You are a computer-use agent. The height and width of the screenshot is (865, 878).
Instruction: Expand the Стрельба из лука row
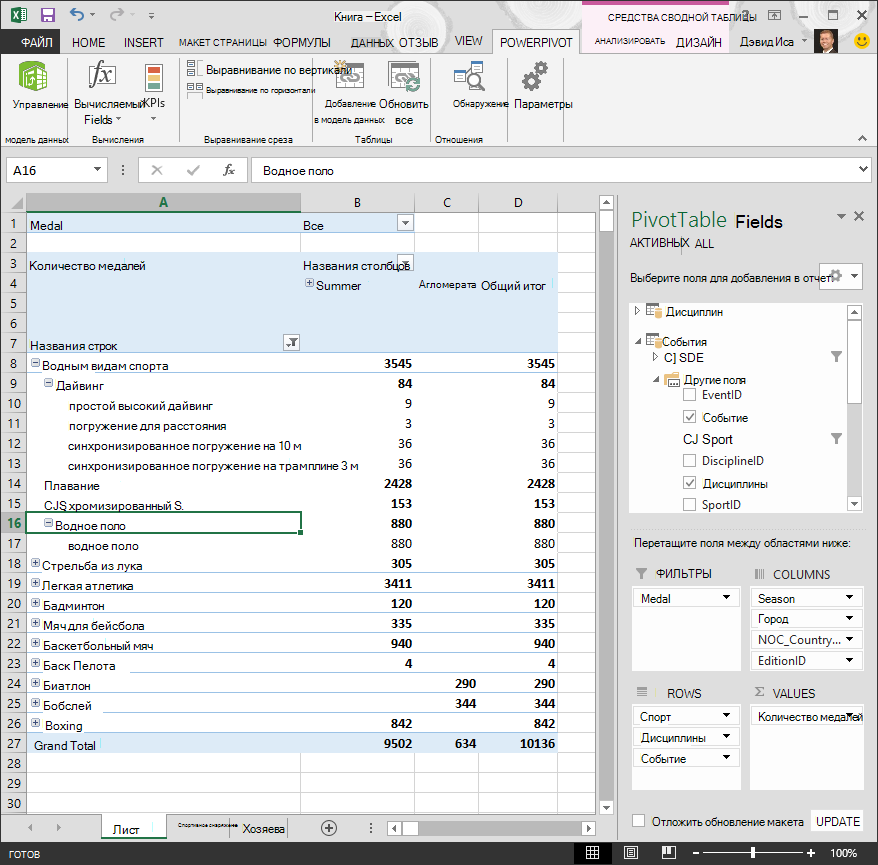35,563
